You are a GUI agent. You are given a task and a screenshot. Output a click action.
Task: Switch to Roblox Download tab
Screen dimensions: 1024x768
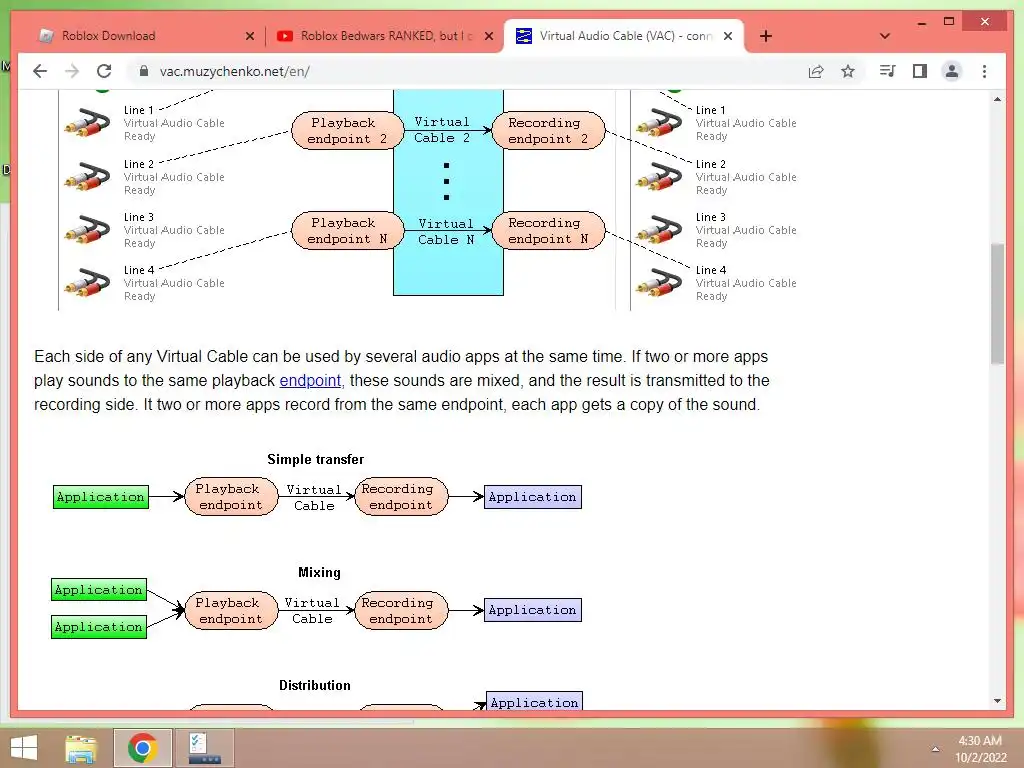pyautogui.click(x=146, y=36)
